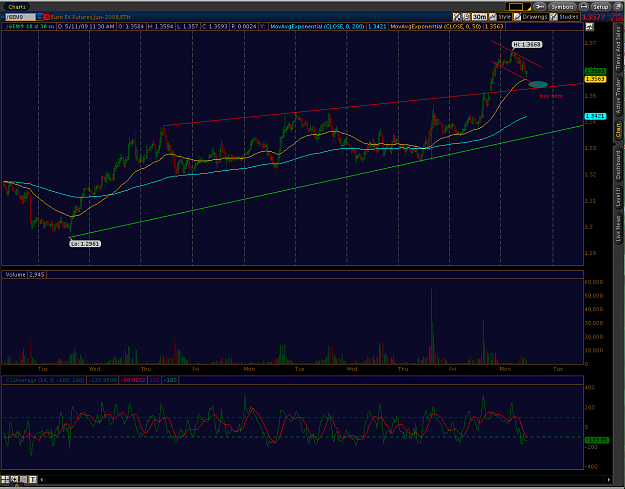Select the Charts tab
The width and height of the screenshot is (625, 489).
[17, 7]
